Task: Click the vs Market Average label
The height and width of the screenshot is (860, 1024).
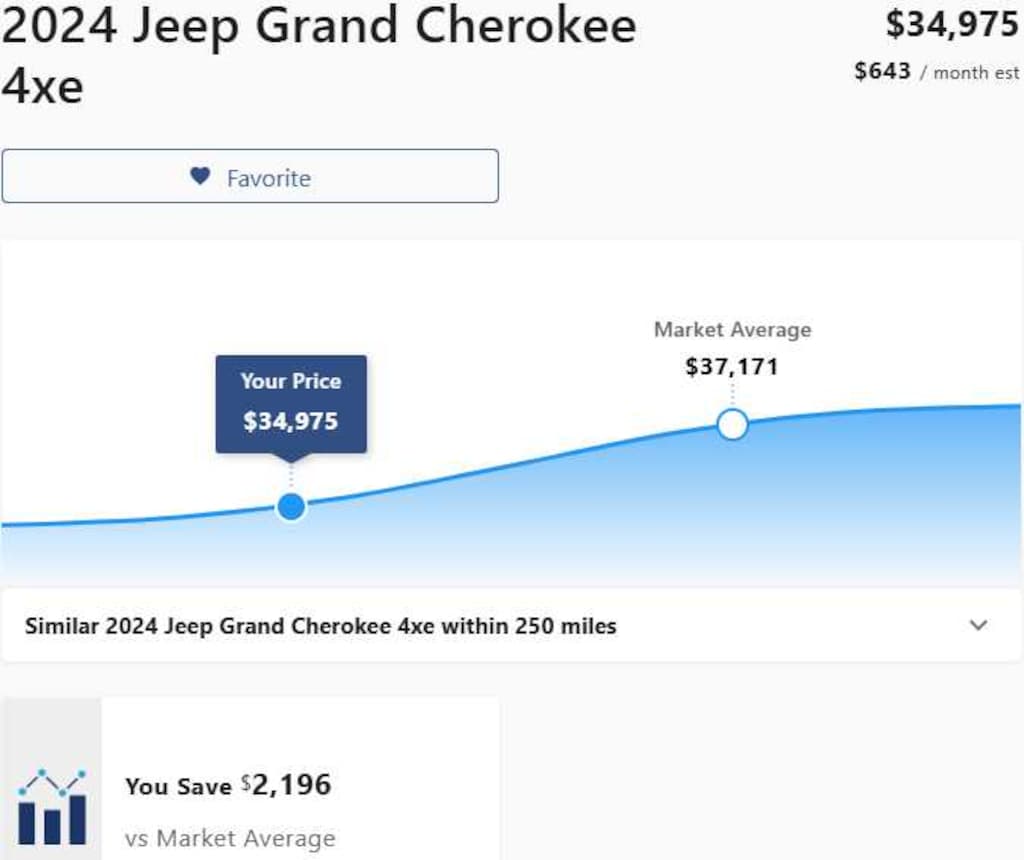Action: 231,838
